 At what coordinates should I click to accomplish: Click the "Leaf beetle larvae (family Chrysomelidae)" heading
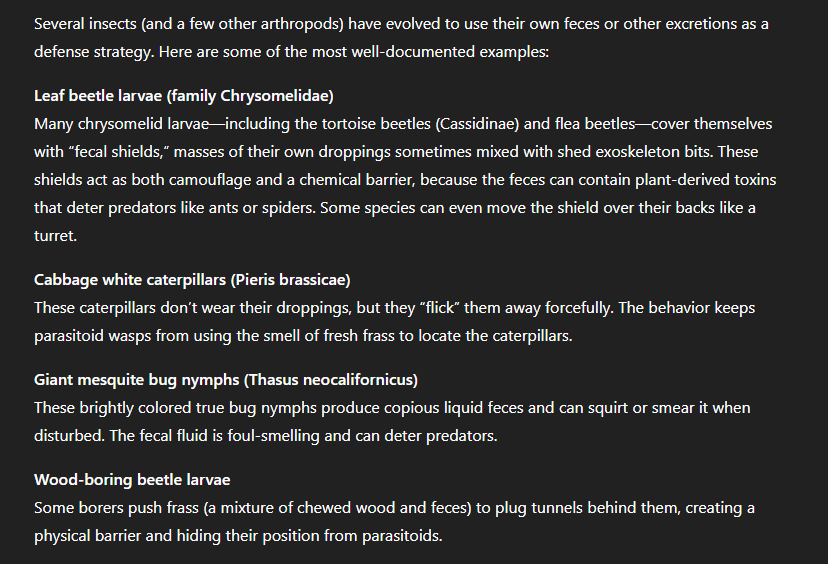pos(183,96)
